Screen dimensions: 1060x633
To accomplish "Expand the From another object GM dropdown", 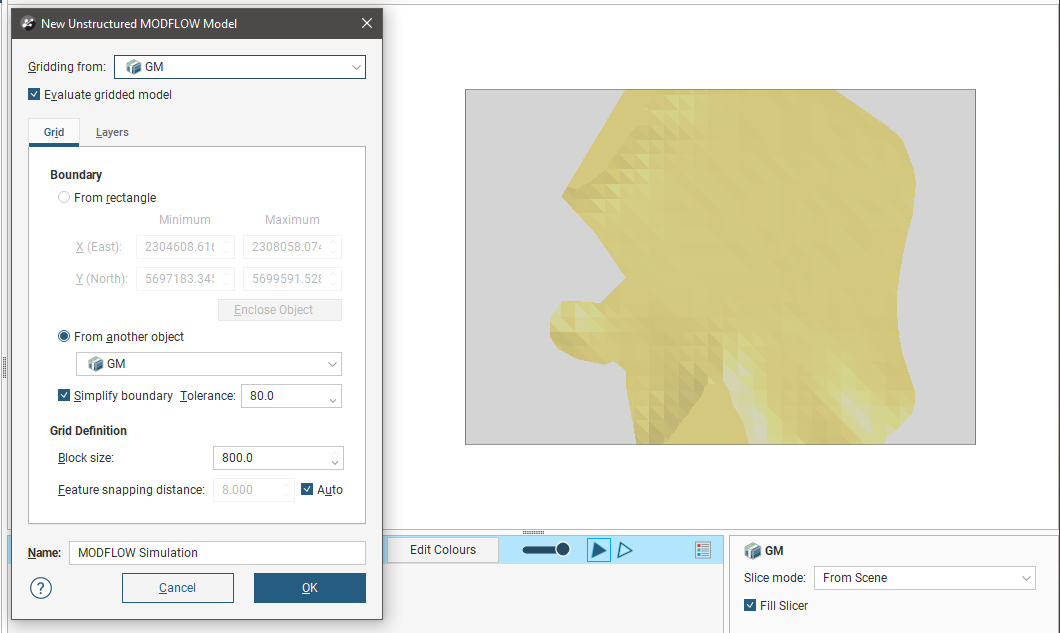I will point(208,364).
